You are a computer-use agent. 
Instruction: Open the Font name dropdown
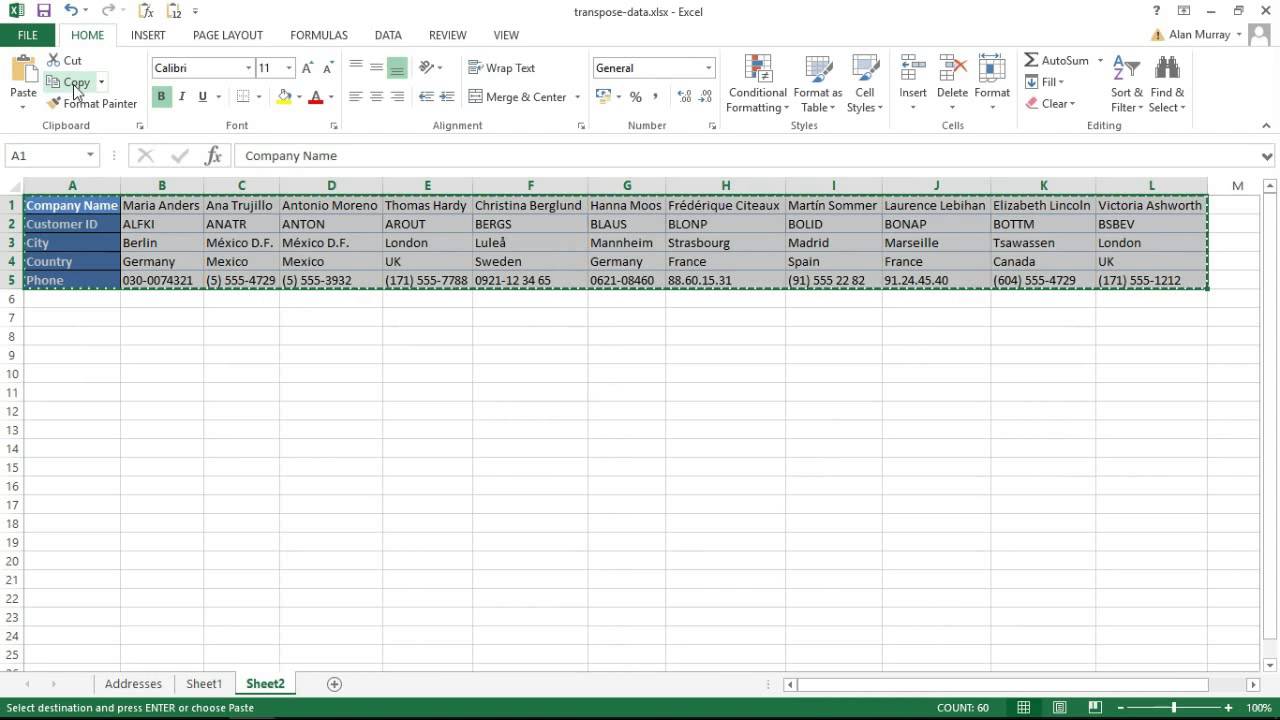(x=246, y=68)
